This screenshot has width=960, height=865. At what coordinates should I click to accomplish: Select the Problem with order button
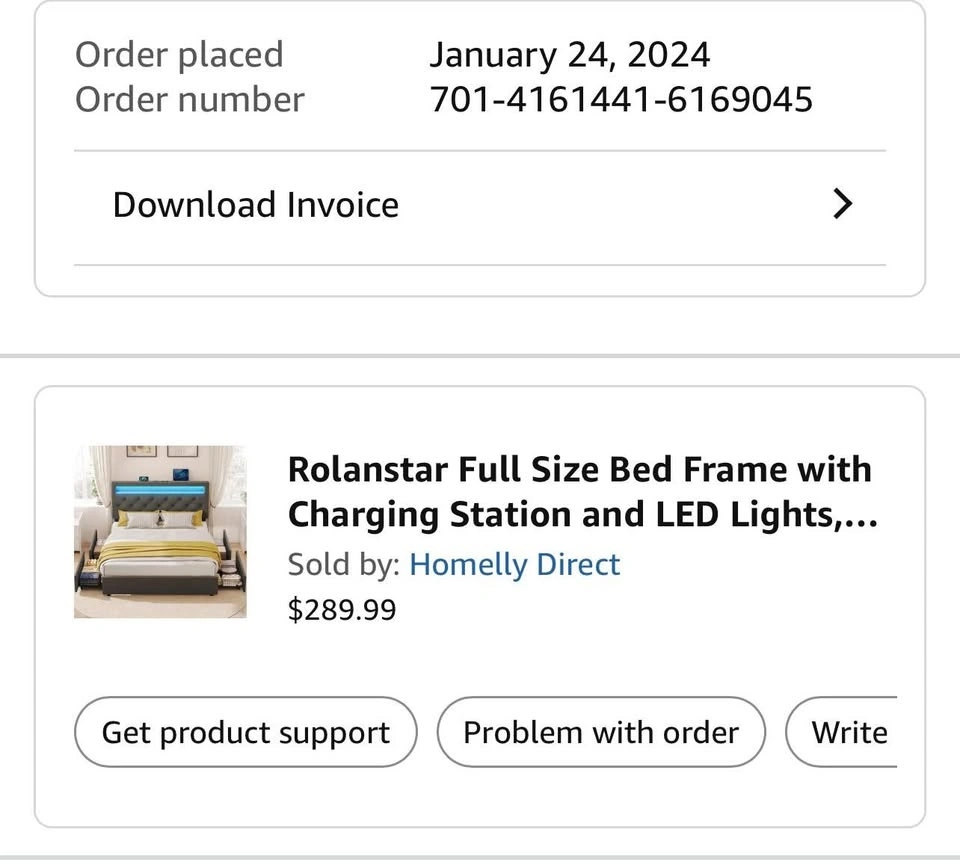pos(601,733)
